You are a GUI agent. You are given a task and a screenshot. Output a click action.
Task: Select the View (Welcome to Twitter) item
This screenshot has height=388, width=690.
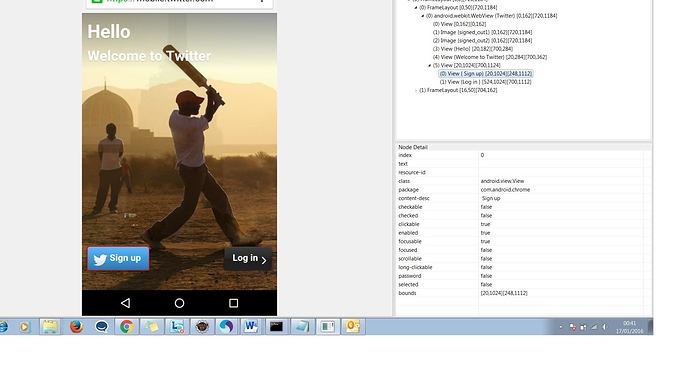tap(490, 57)
